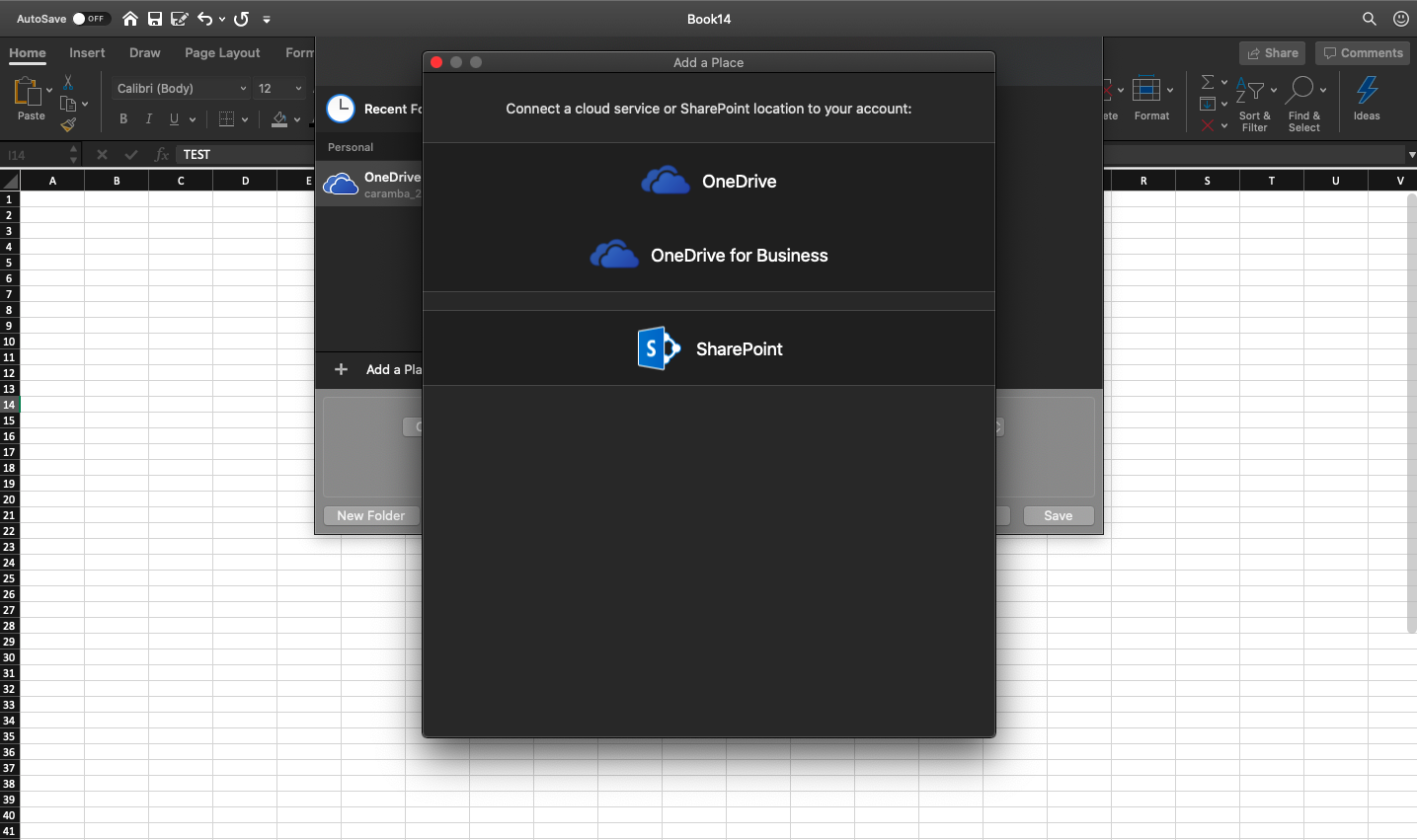The height and width of the screenshot is (840, 1417).
Task: Click the confirm entry checkmark in formula bar
Action: pyautogui.click(x=131, y=155)
